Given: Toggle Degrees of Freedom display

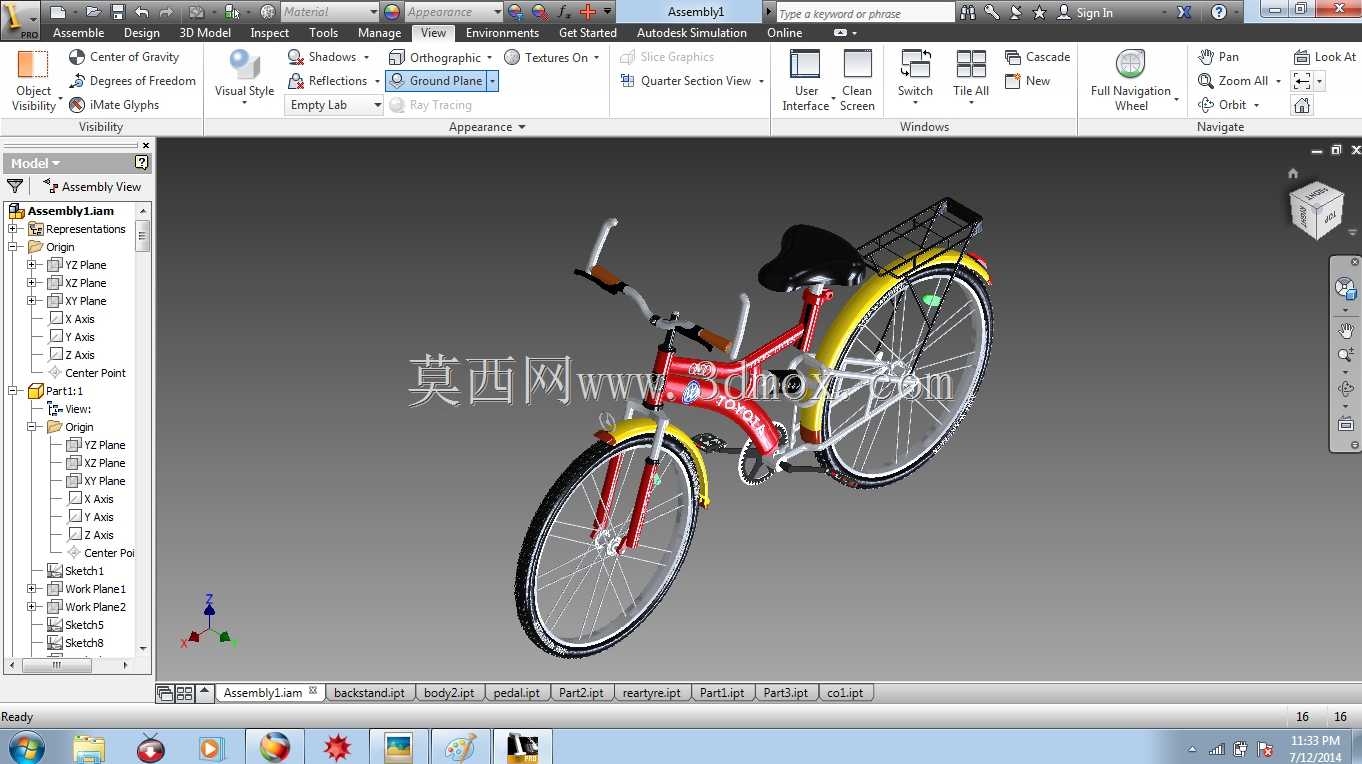Looking at the screenshot, I should [x=132, y=81].
